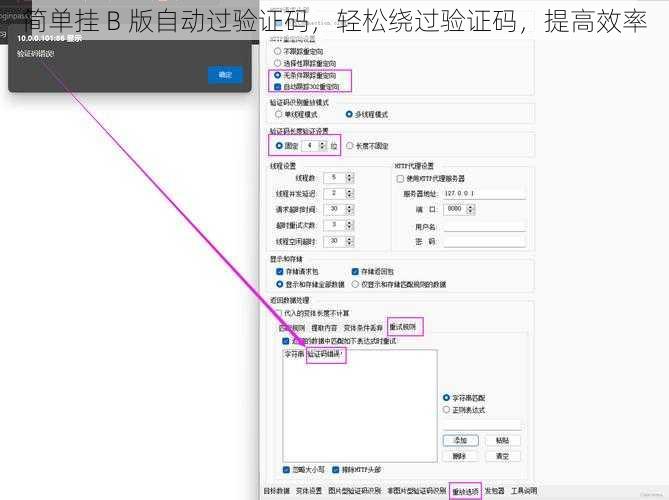Open the 变体设置 bottom tab
669x500 pixels.
(x=309, y=491)
